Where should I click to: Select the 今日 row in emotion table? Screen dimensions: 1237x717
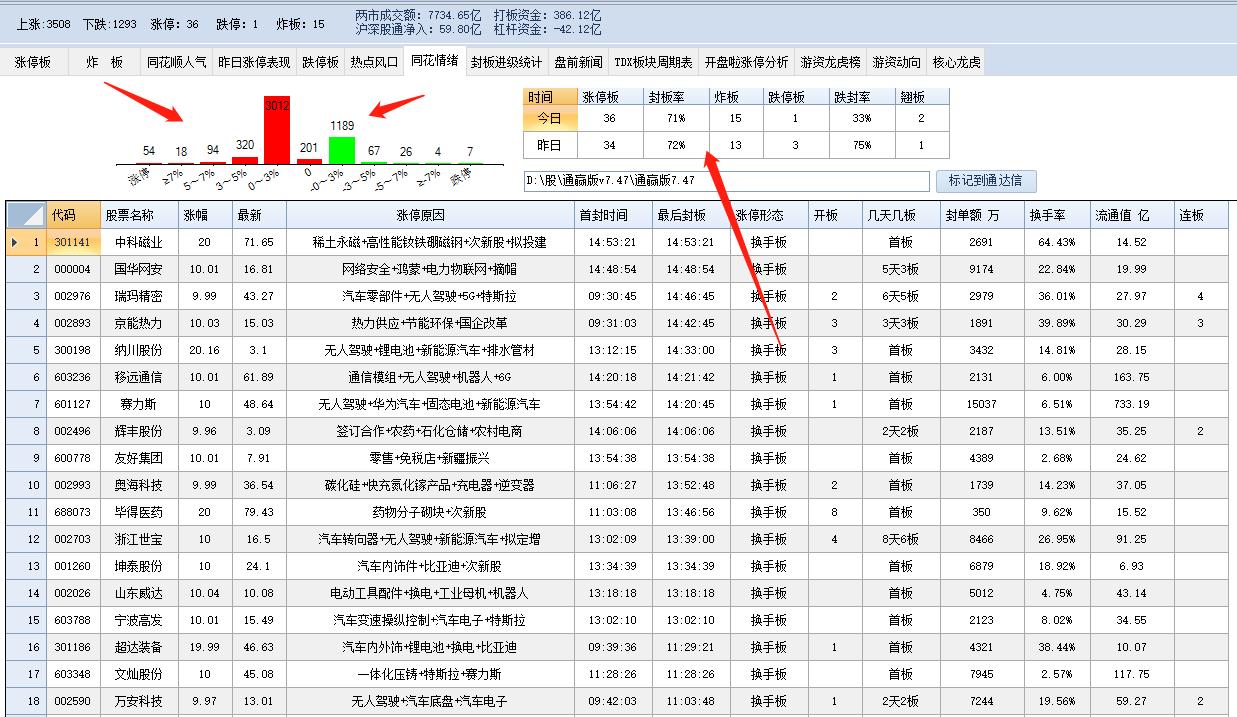pyautogui.click(x=549, y=118)
